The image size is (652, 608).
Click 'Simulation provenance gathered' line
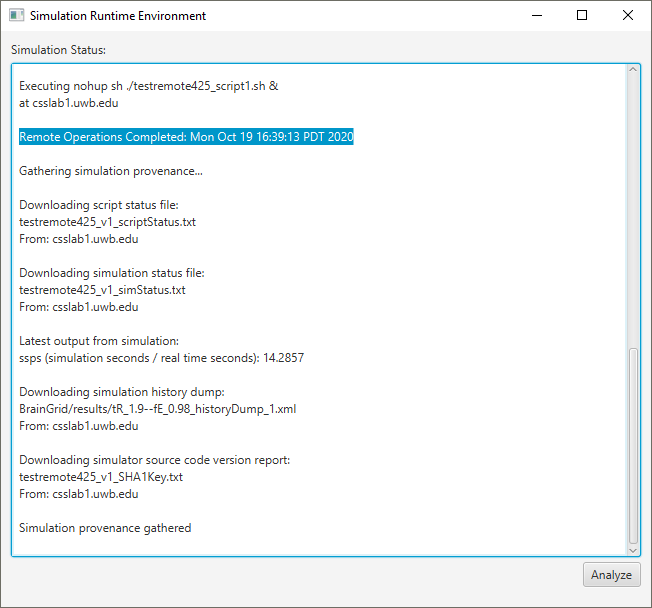(x=105, y=528)
